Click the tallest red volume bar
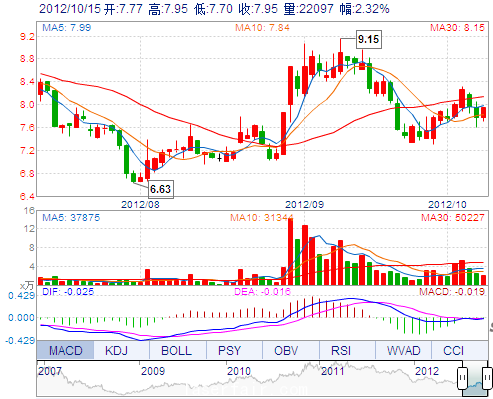The width and height of the screenshot is (493, 399). point(290,252)
